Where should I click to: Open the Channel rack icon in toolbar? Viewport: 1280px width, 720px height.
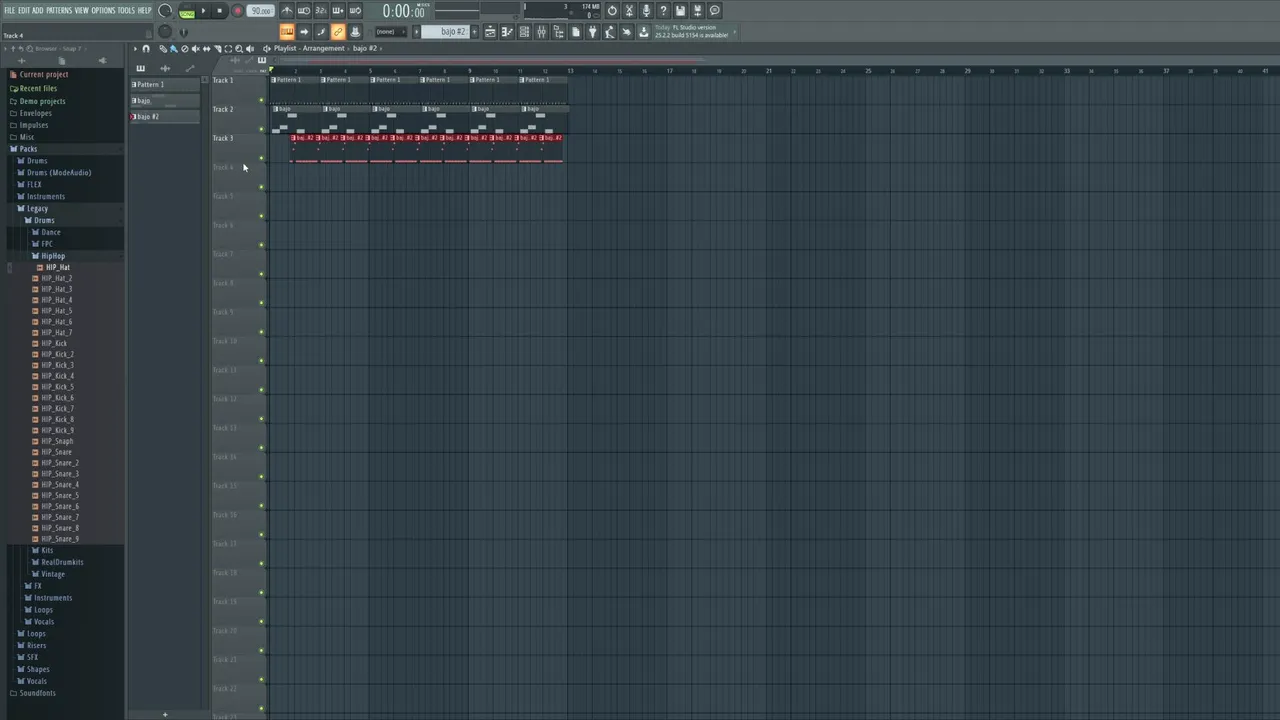524,32
